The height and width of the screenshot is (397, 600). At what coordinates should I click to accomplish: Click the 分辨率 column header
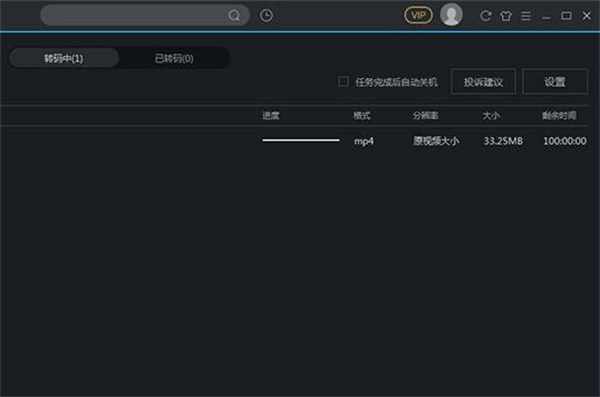click(x=425, y=116)
